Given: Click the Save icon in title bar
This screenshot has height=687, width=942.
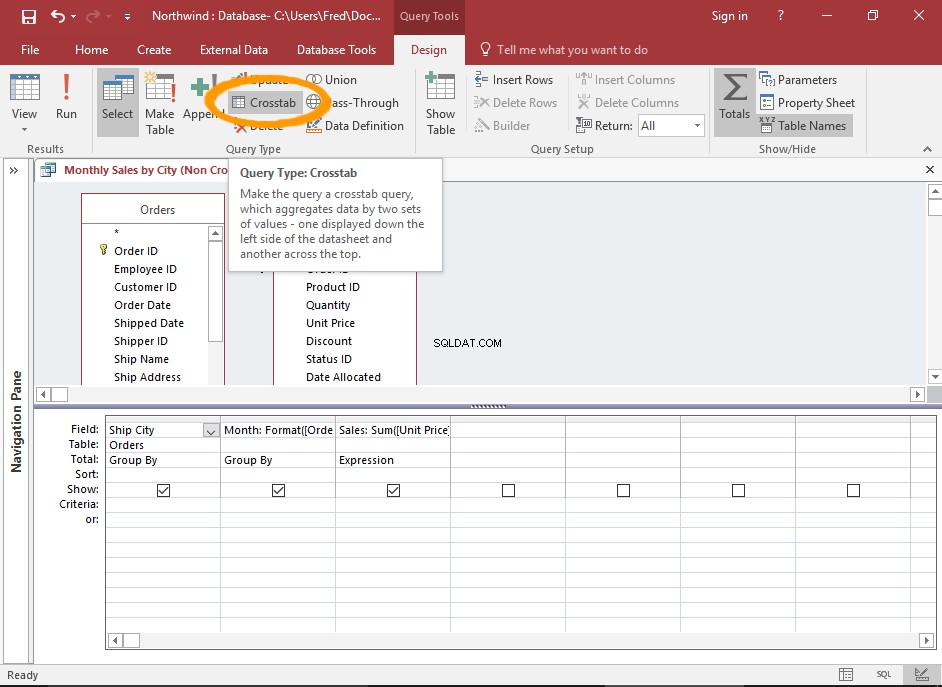Looking at the screenshot, I should (x=28, y=16).
